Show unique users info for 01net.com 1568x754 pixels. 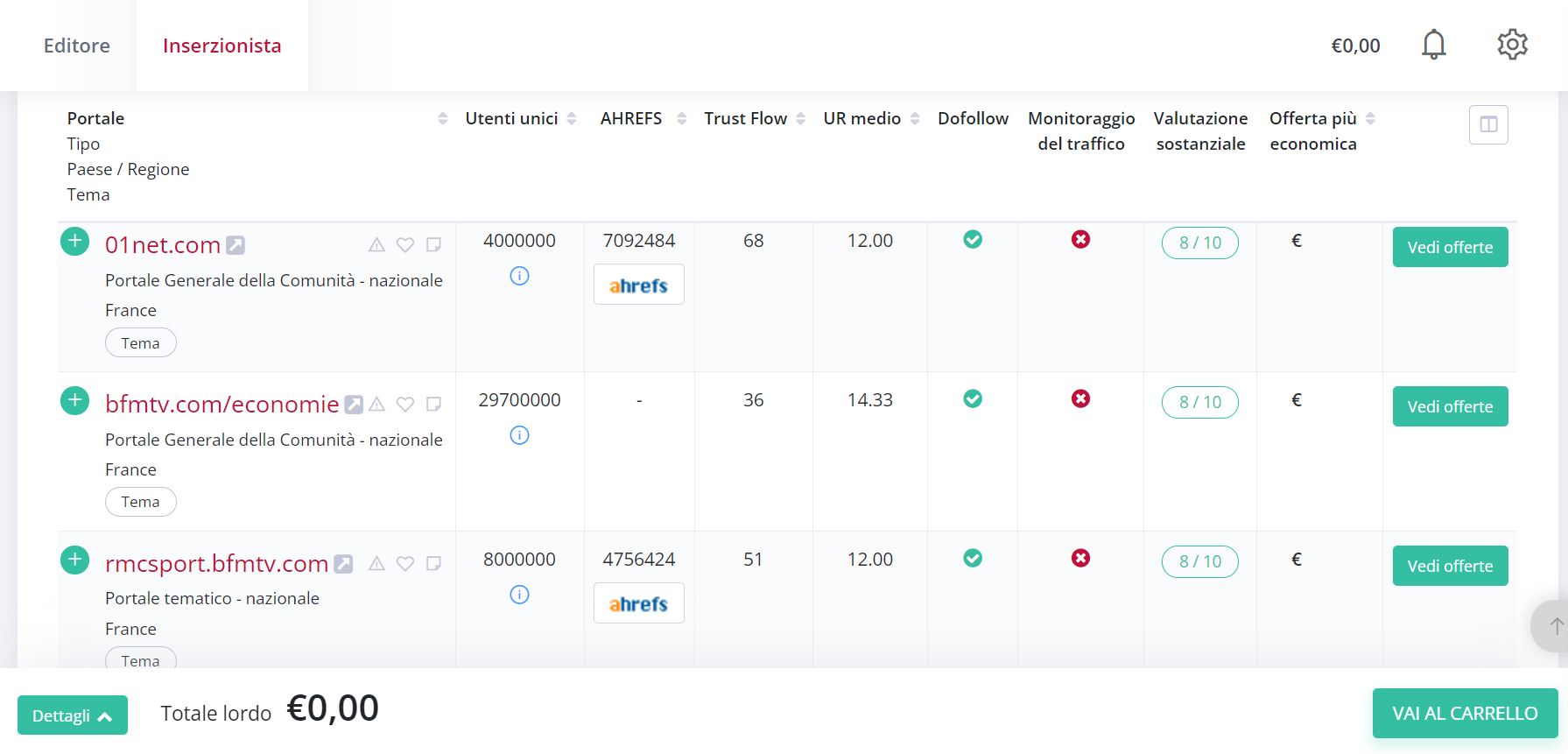tap(519, 276)
